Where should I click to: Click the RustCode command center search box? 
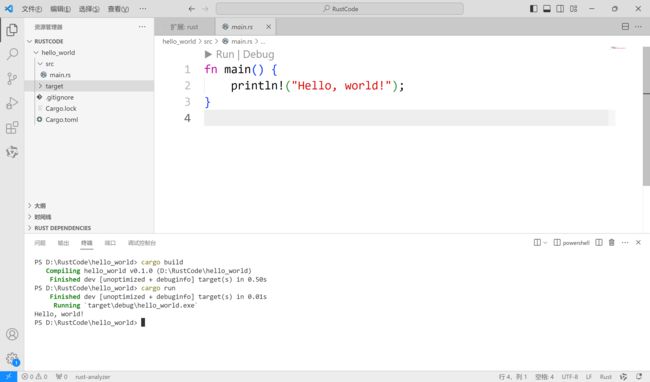tap(340, 9)
